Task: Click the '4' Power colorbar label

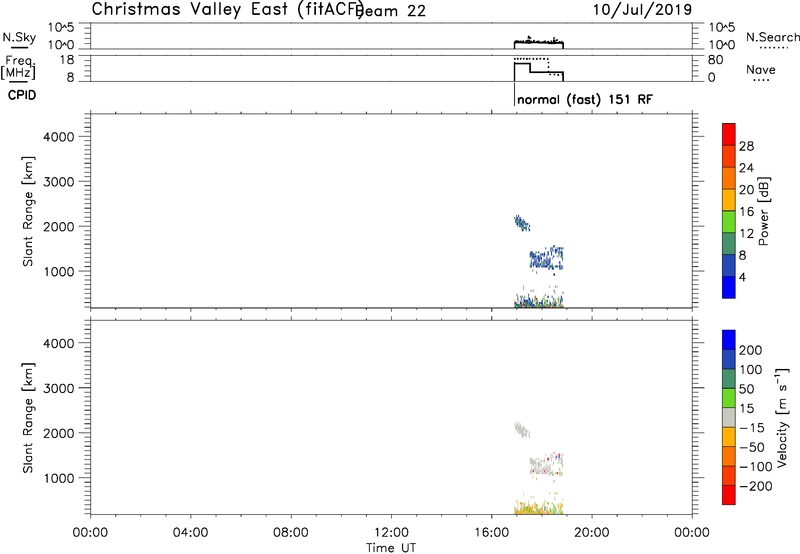Action: [x=743, y=277]
